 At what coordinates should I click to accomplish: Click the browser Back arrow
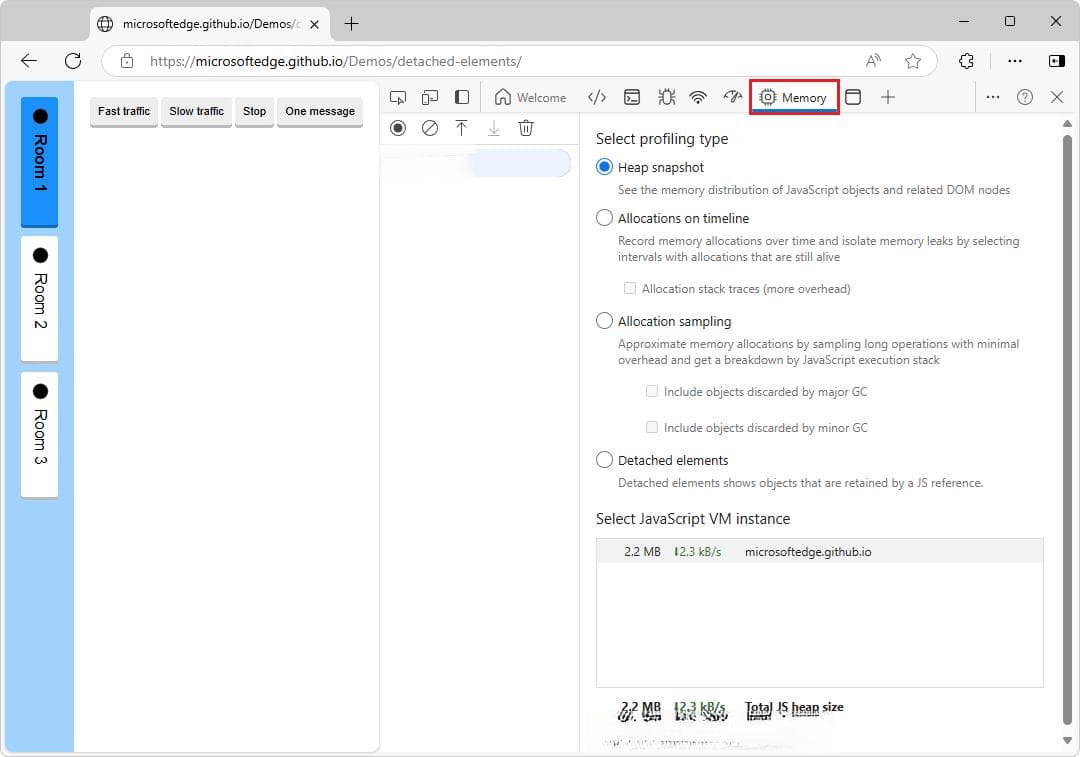29,61
